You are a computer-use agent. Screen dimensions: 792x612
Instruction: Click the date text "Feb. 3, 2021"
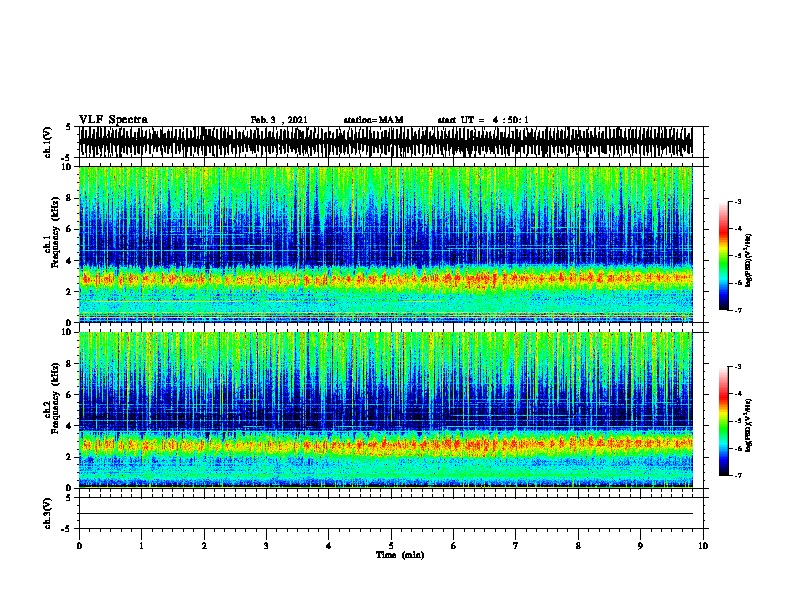click(279, 120)
